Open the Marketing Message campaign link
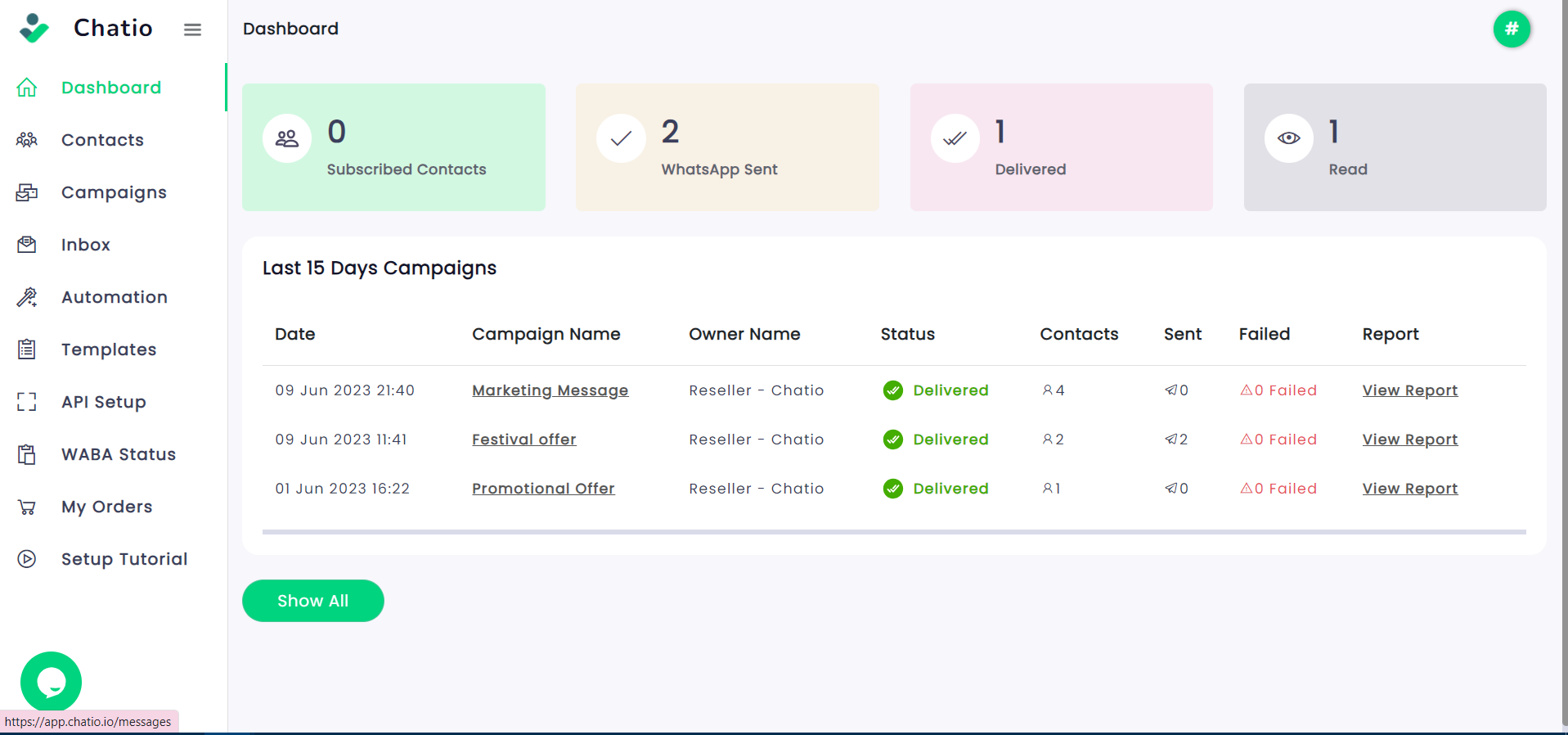The width and height of the screenshot is (1568, 735). [550, 390]
